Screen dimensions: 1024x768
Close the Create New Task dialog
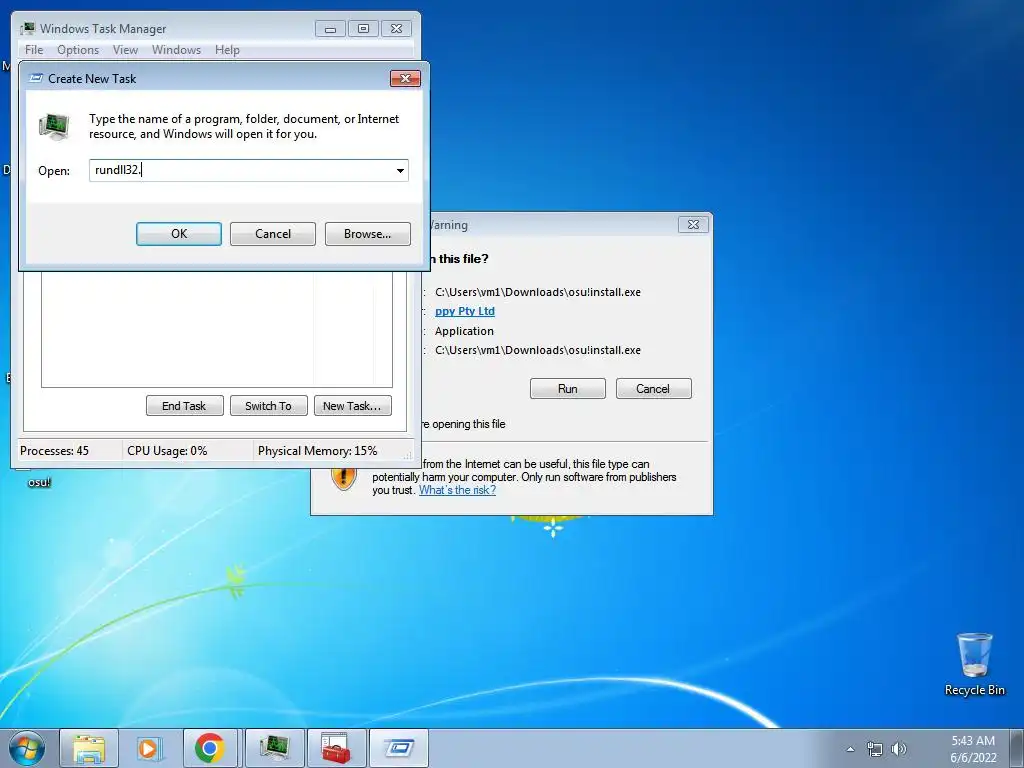click(405, 78)
